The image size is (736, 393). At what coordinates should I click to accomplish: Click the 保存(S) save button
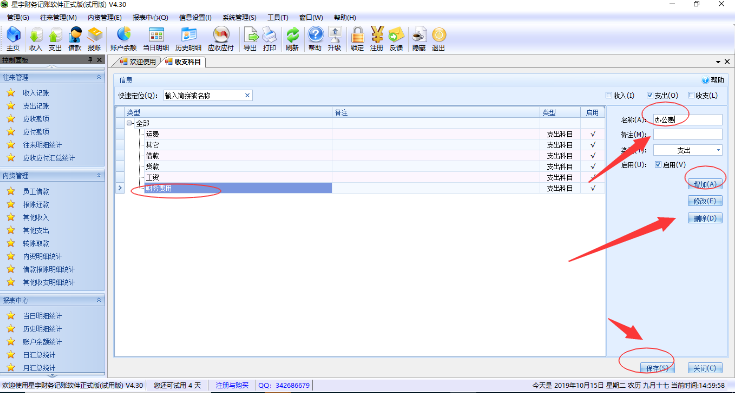[x=658, y=368]
